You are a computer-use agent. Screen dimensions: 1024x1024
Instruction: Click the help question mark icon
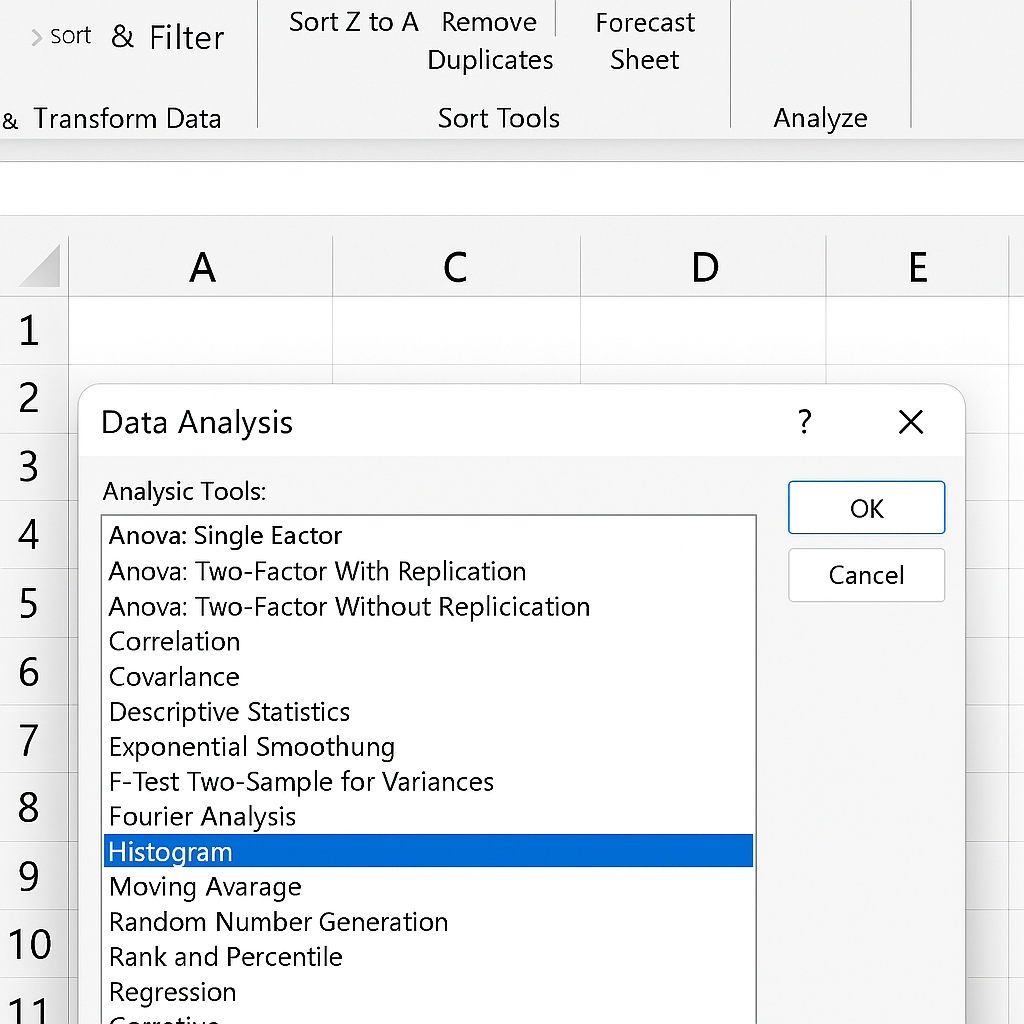pyautogui.click(x=804, y=422)
